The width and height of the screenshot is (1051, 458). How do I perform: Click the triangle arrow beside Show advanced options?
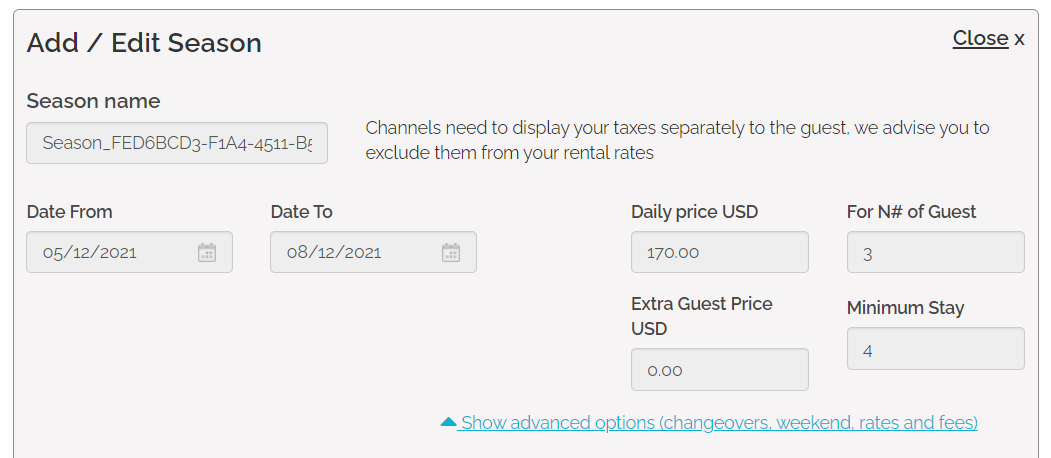coord(449,422)
